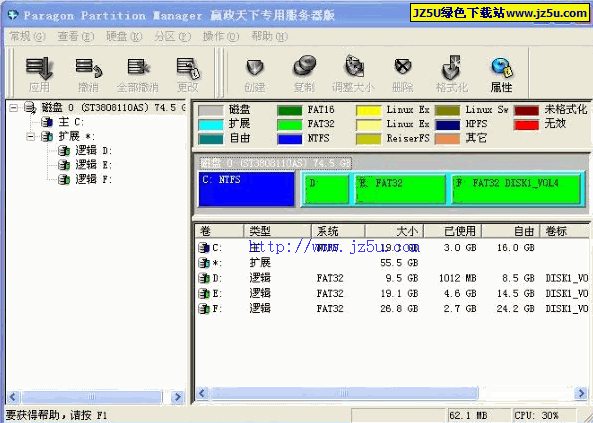Click the 调整大小 (Resize) toolbar icon

click(354, 67)
